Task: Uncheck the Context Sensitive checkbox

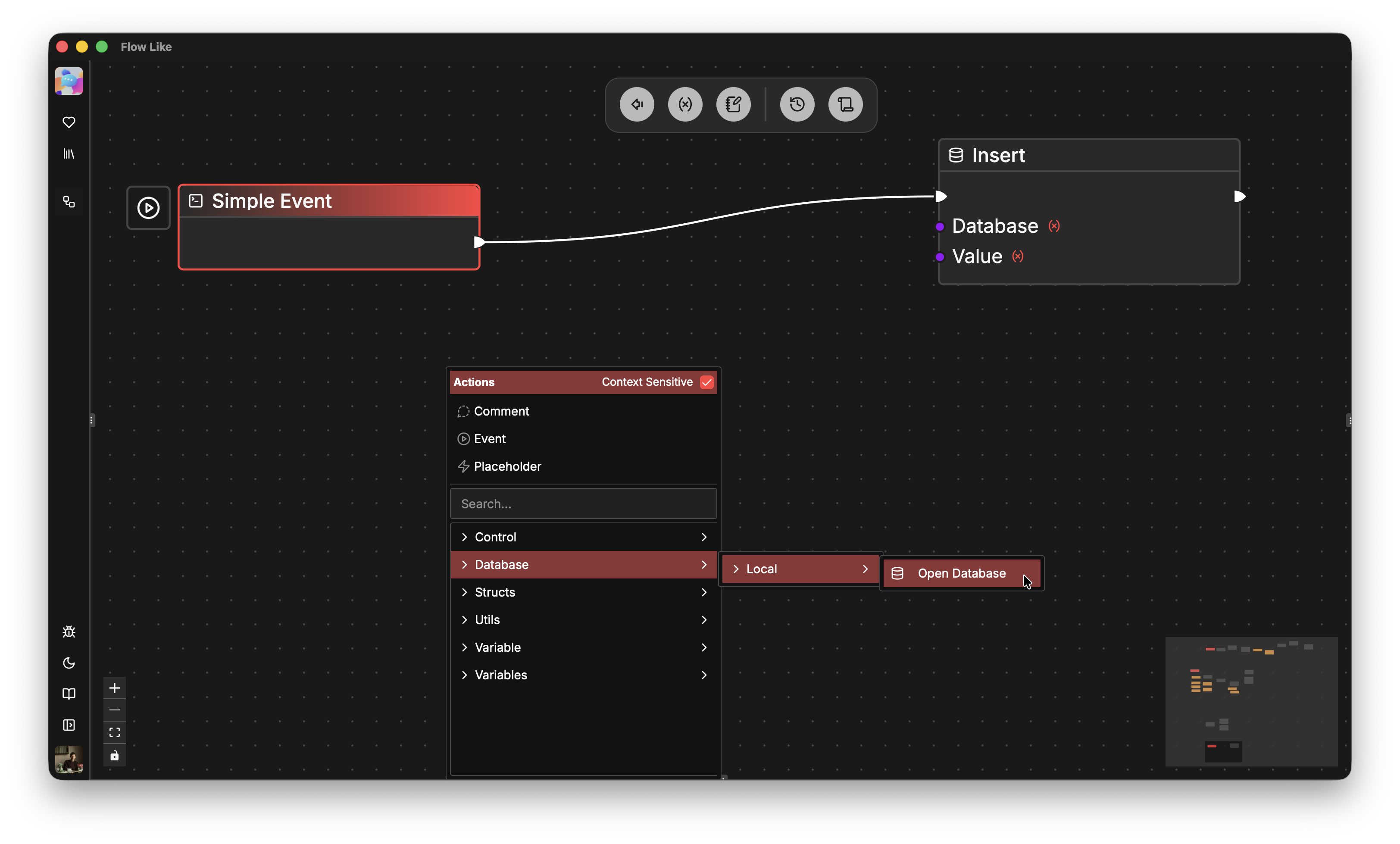Action: 707,382
